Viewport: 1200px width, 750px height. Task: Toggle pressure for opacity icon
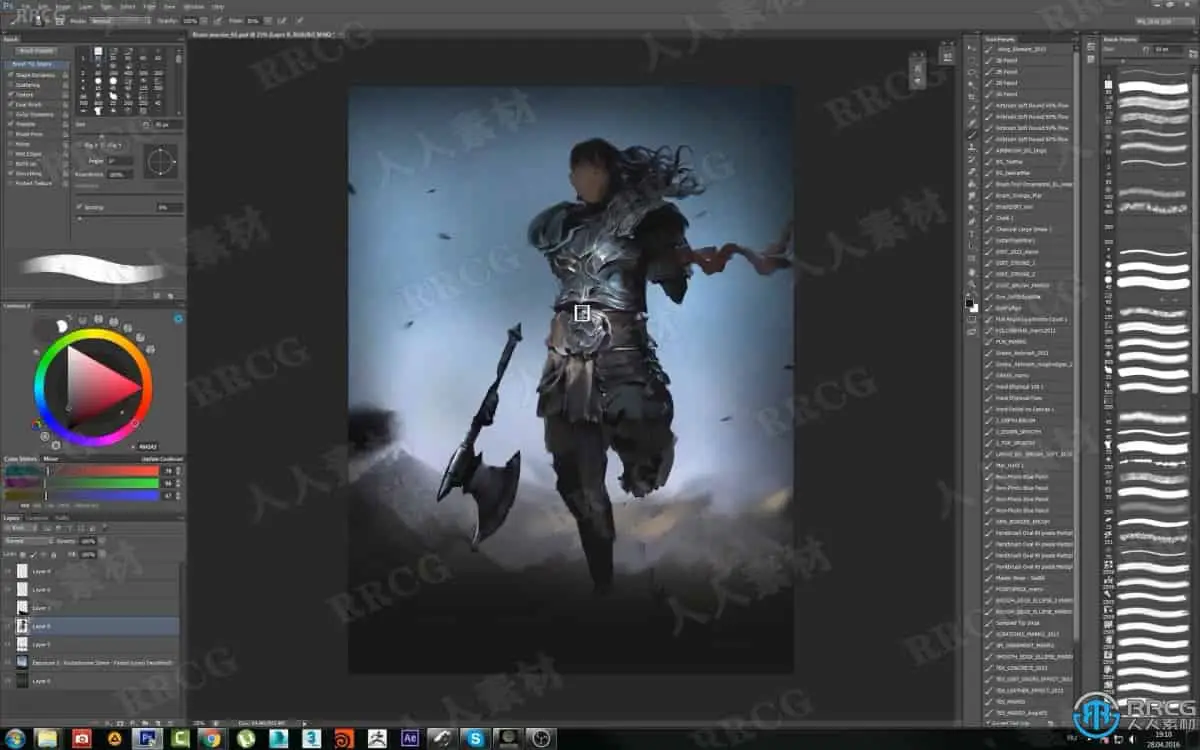pos(217,21)
